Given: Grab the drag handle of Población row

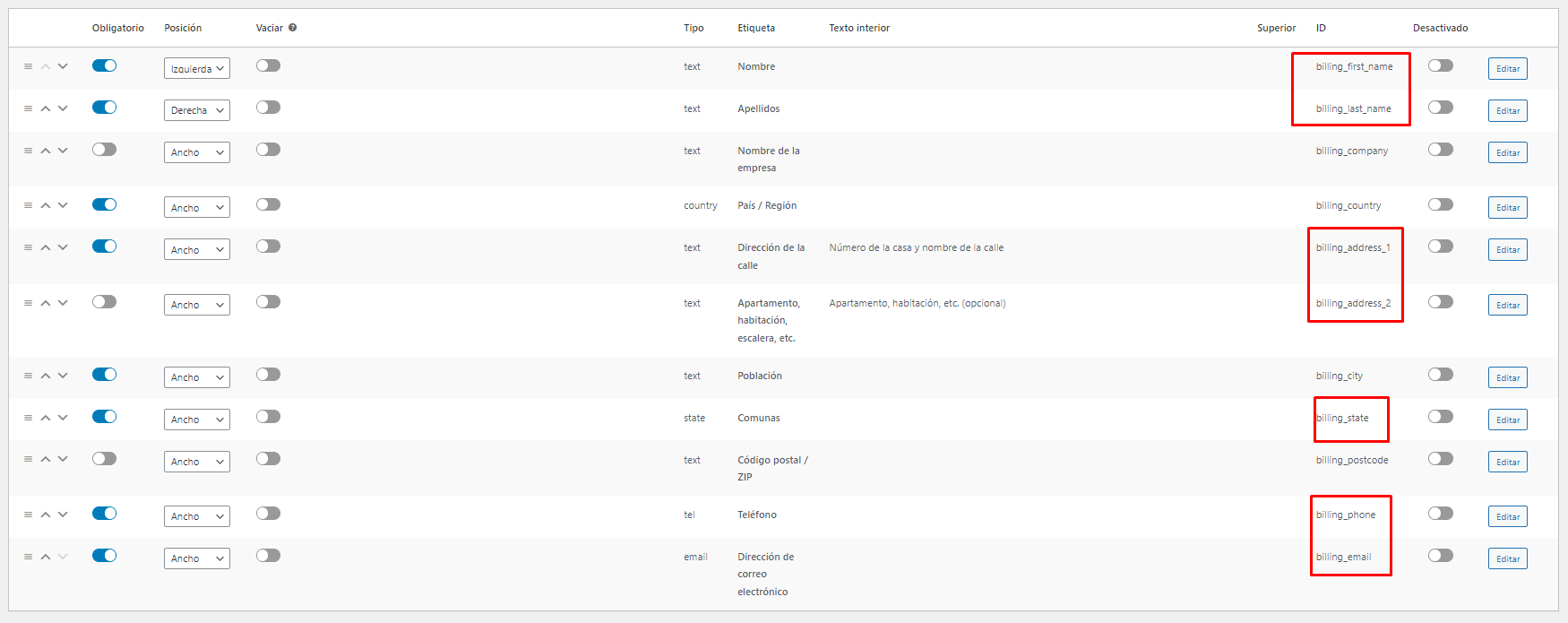Looking at the screenshot, I should pos(28,376).
